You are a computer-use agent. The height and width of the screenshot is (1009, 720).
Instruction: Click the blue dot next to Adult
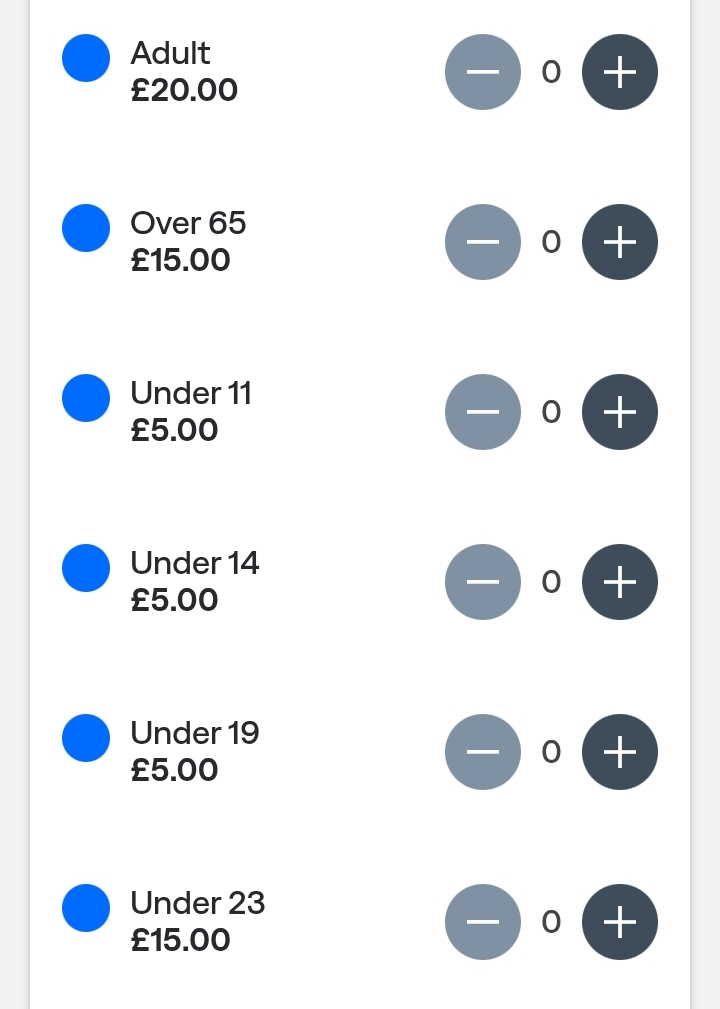point(86,58)
